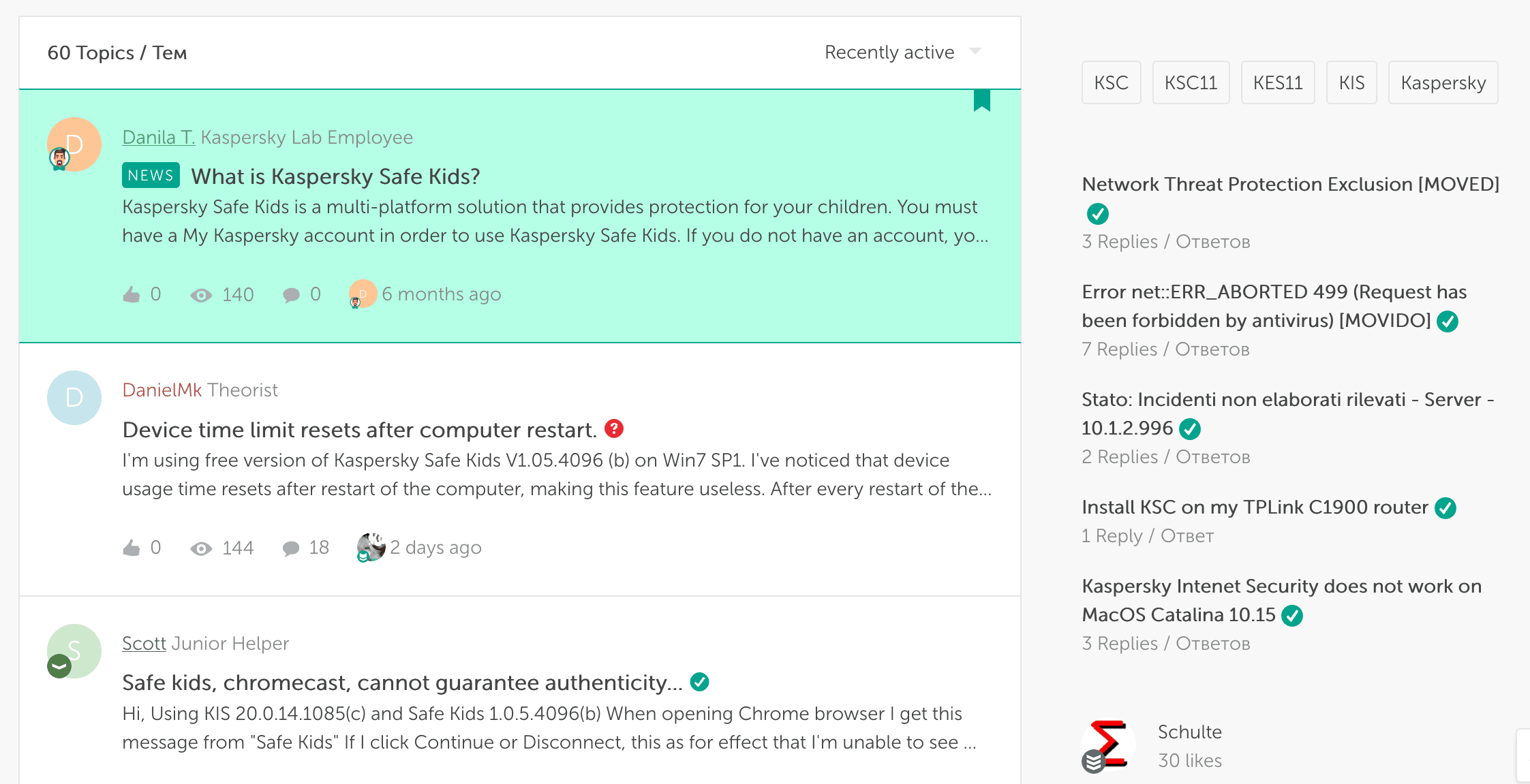Click dropdown arrow next to Recently active
The width and height of the screenshot is (1530, 784).
[x=975, y=52]
